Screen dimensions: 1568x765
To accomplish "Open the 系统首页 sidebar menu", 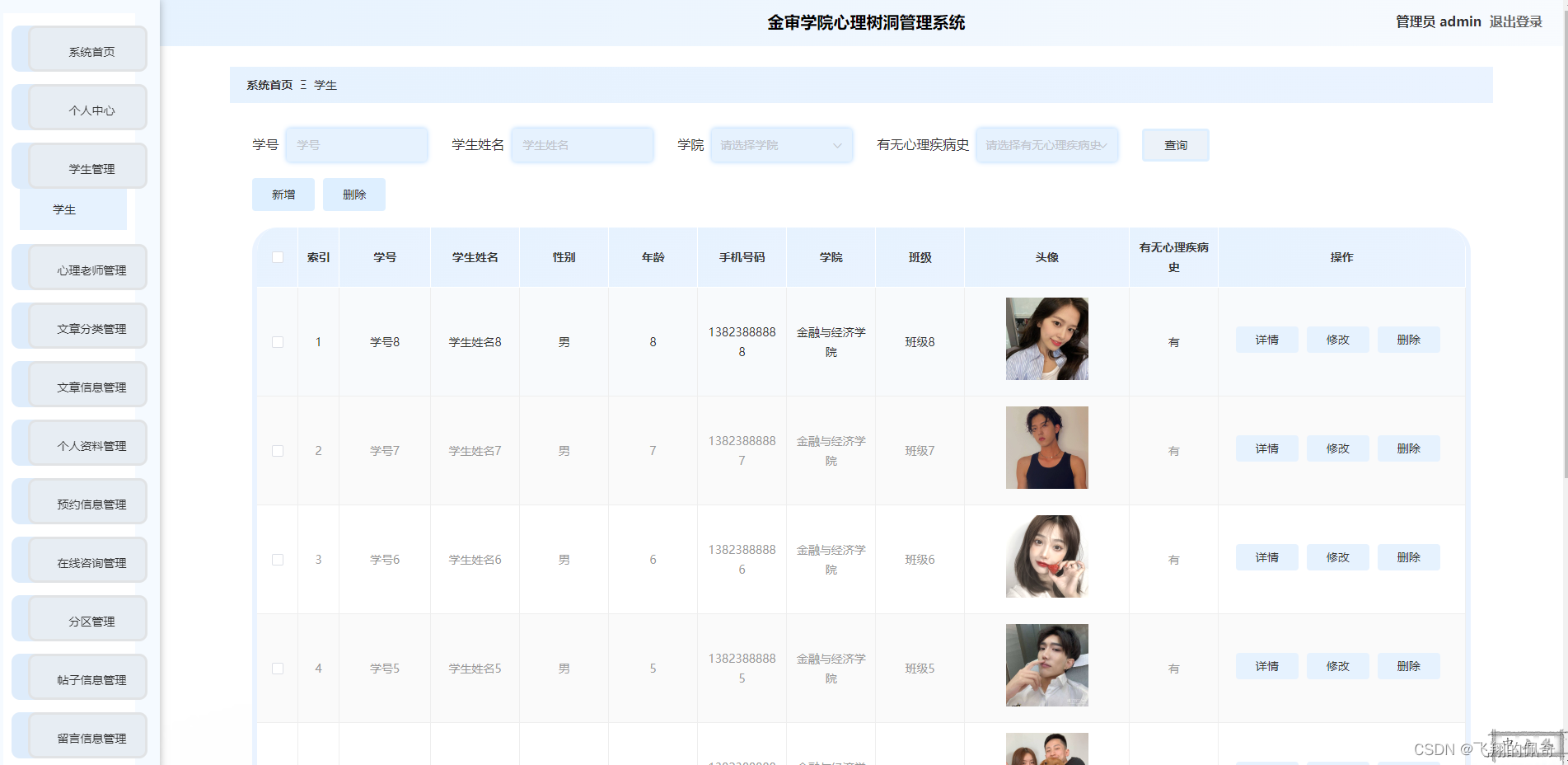I will tap(80, 49).
